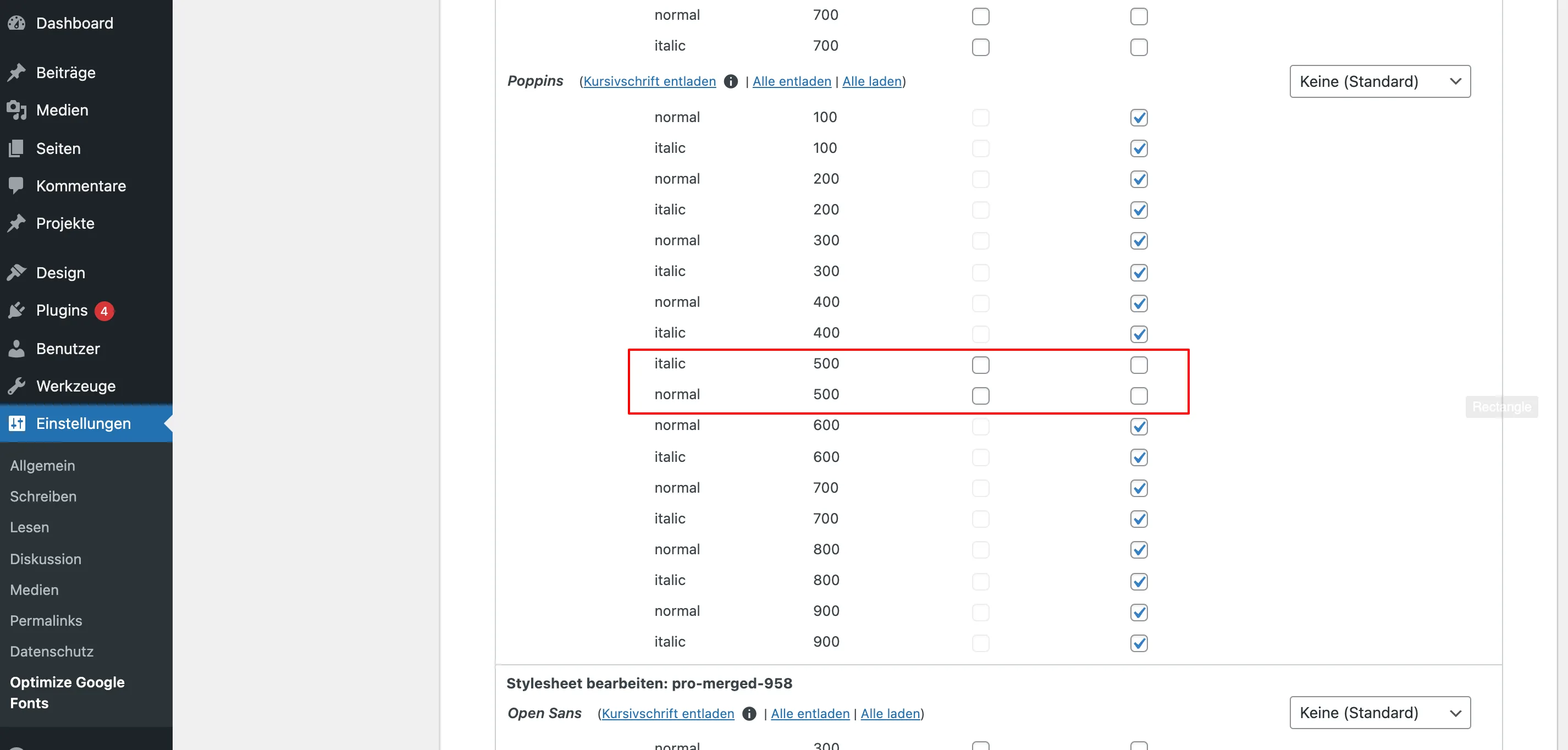
Task: Click the Benutzer user icon
Action: click(16, 348)
